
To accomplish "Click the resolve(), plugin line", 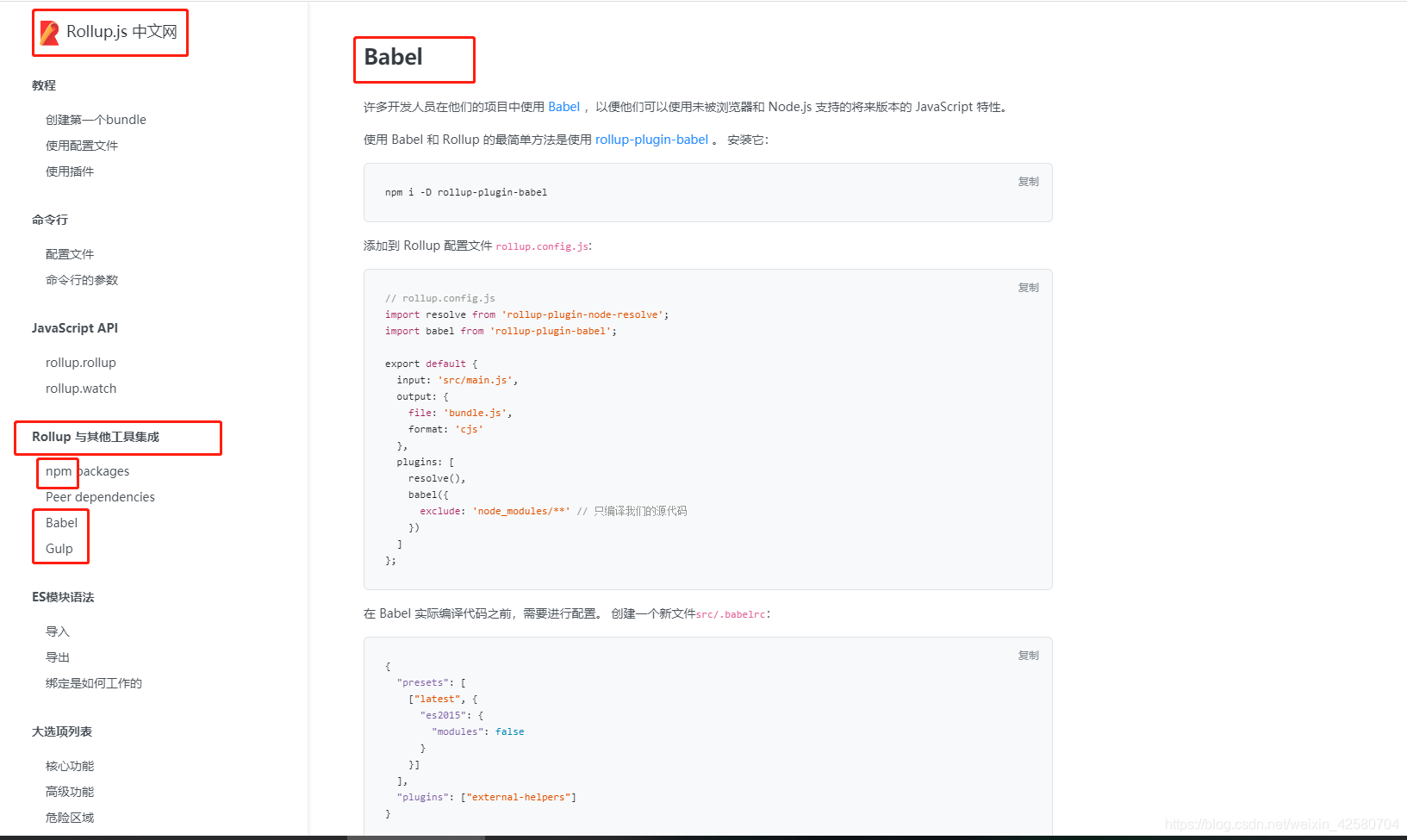I will pyautogui.click(x=437, y=478).
